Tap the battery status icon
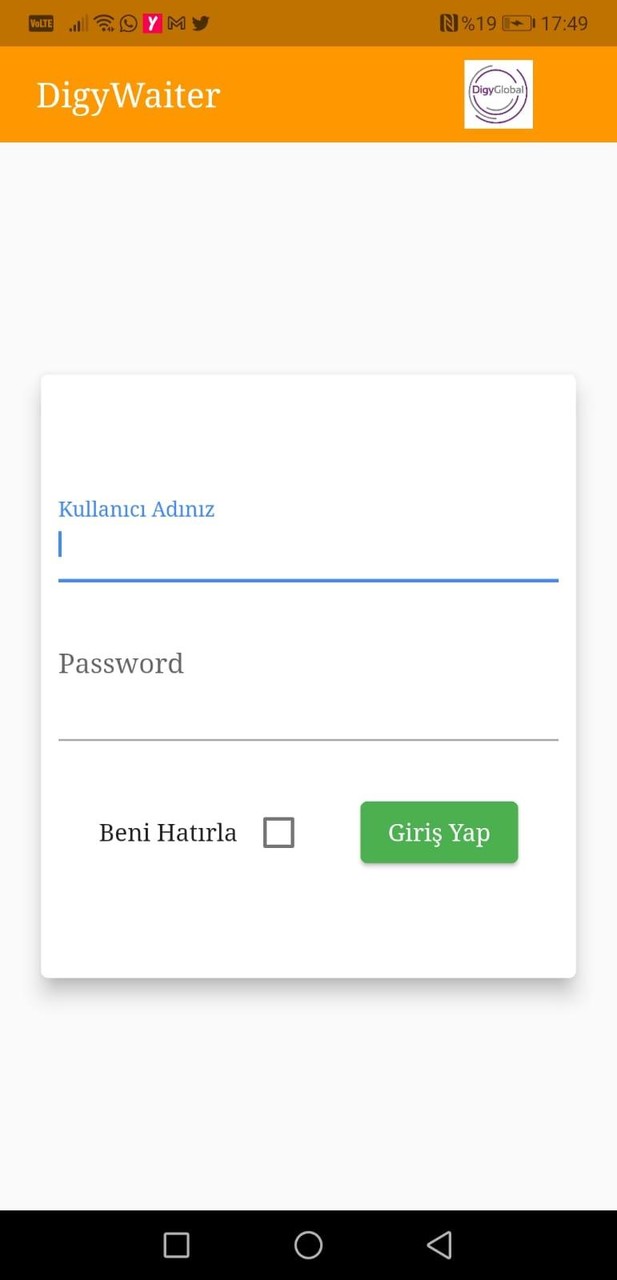 [x=517, y=23]
